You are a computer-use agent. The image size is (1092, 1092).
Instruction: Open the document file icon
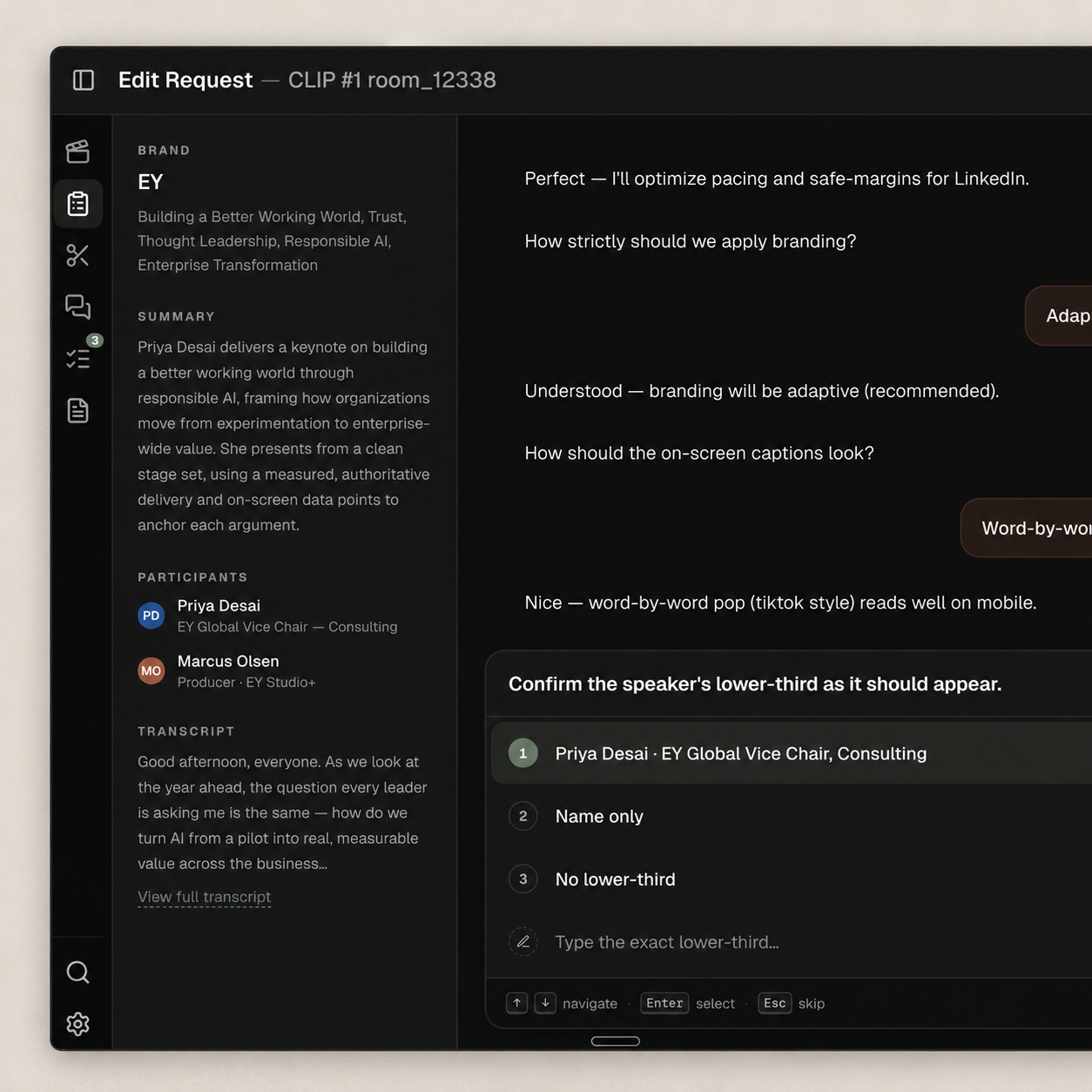(x=78, y=410)
